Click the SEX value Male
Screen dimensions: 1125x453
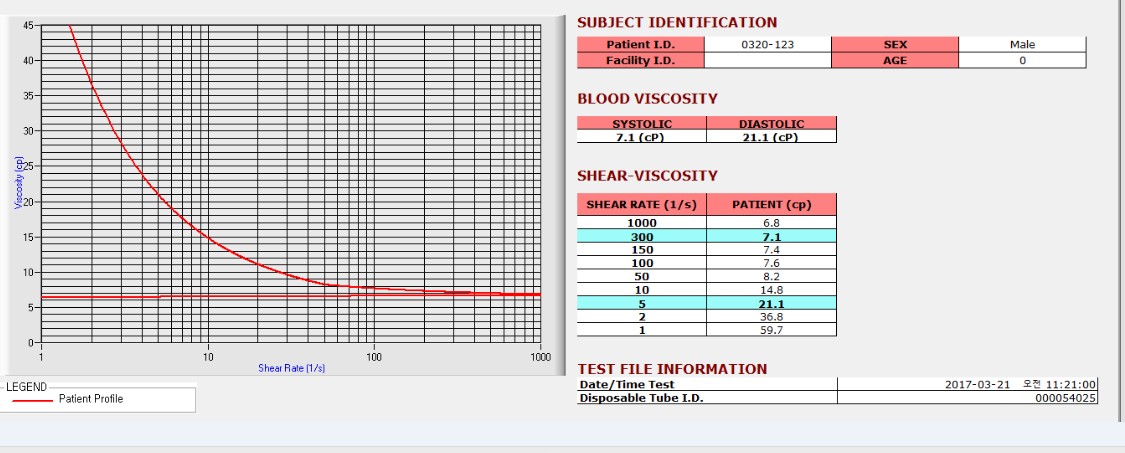pyautogui.click(x=1022, y=45)
